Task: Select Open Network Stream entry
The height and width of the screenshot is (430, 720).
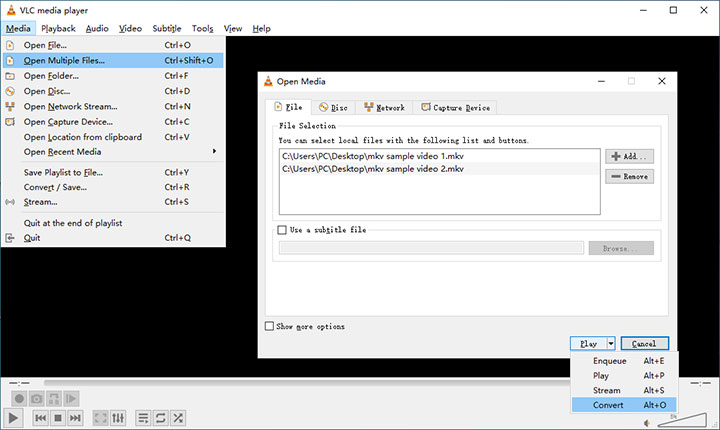Action: coord(113,106)
